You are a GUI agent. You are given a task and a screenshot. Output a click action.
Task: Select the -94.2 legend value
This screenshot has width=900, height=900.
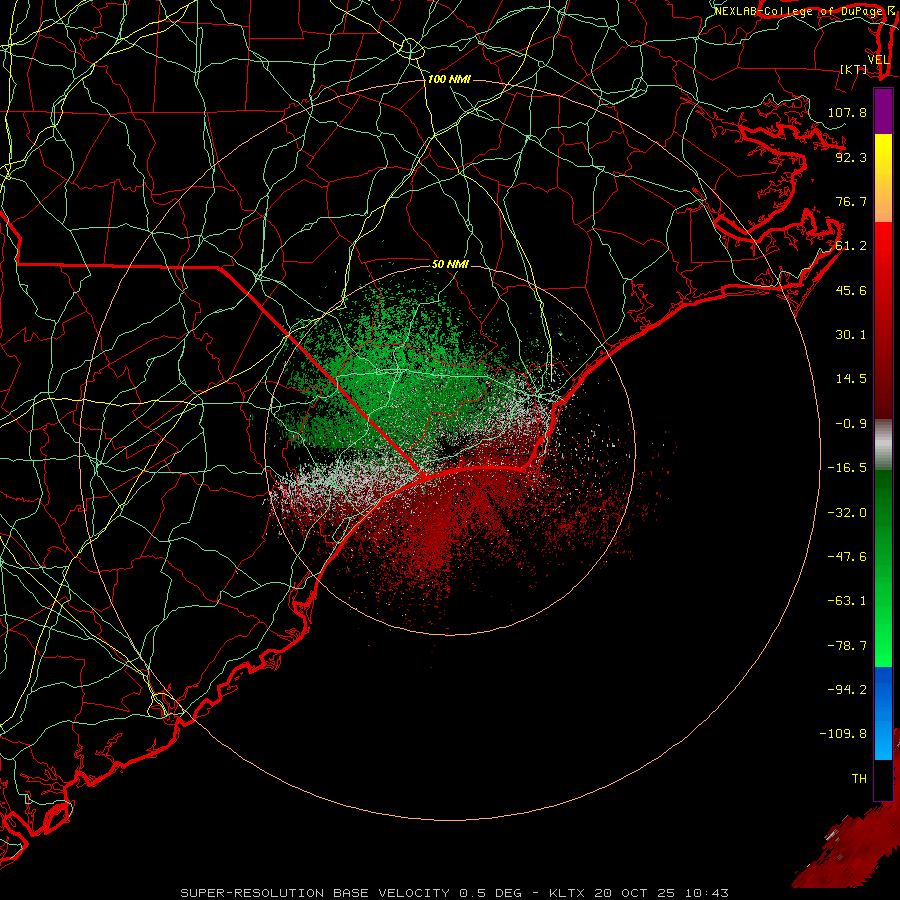click(x=847, y=690)
